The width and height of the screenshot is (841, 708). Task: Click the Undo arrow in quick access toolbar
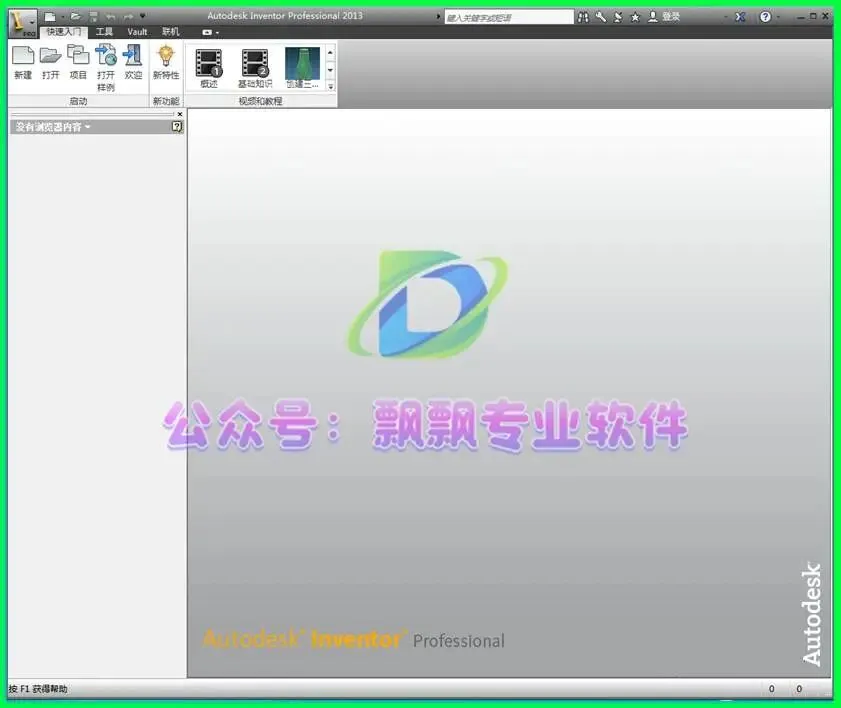(110, 17)
